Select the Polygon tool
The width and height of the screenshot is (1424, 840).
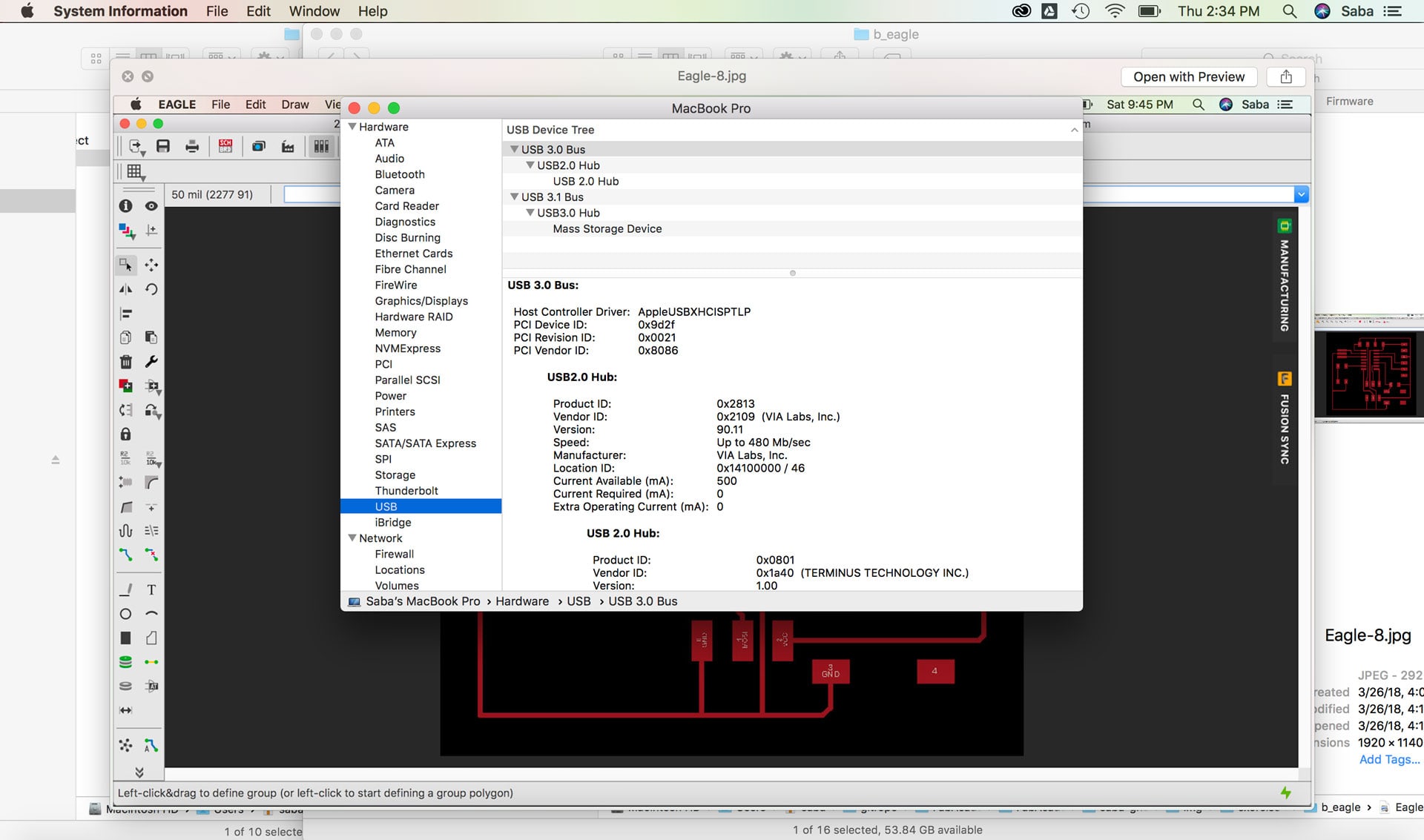point(151,638)
